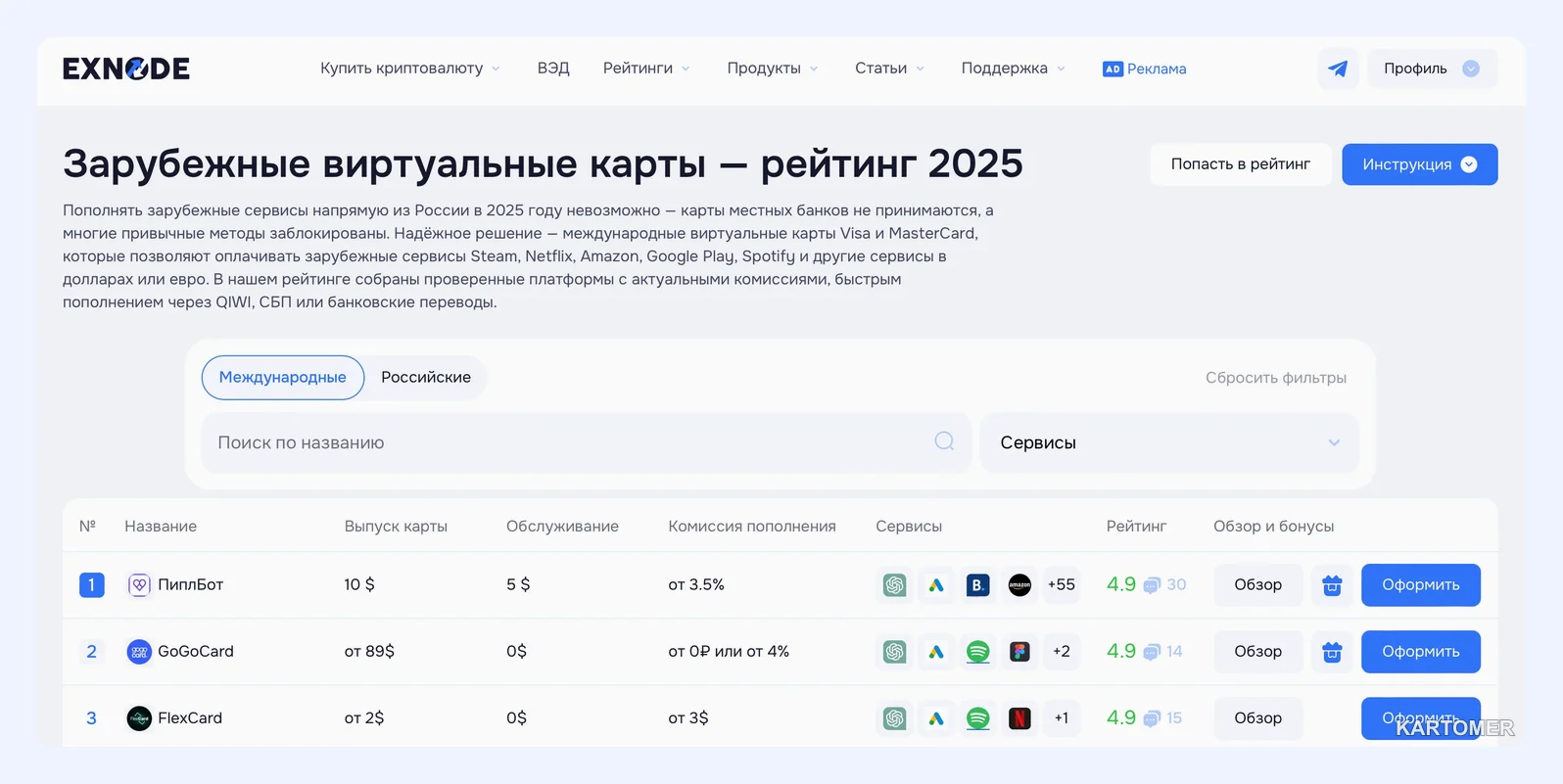Viewport: 1563px width, 784px height.
Task: Open the reviews comment icon for ПиплБот
Action: [x=1152, y=585]
